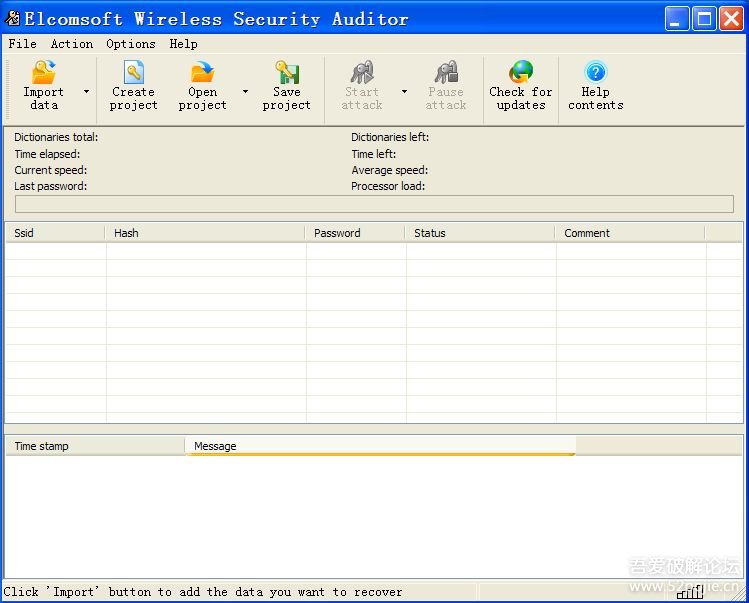Click the Check for updates globe icon

click(521, 72)
